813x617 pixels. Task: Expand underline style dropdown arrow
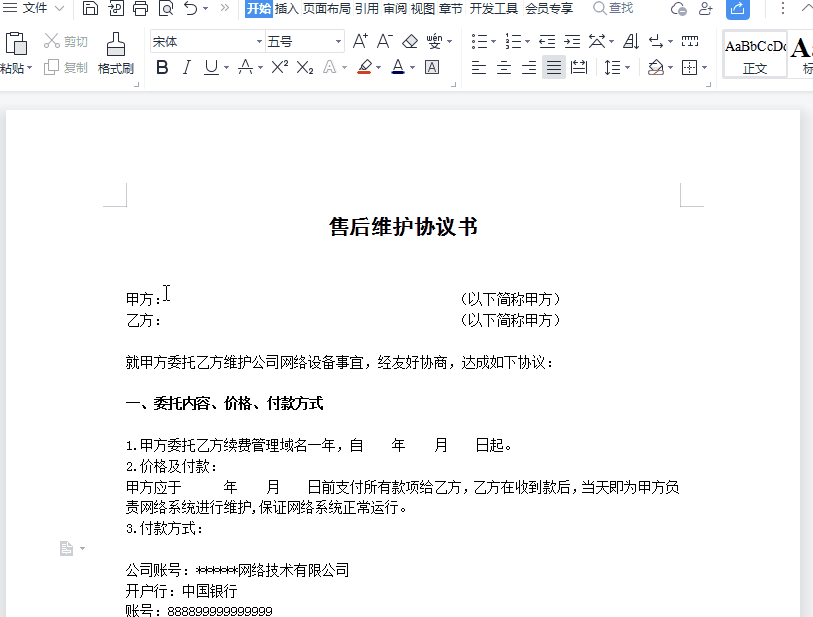[x=226, y=68]
